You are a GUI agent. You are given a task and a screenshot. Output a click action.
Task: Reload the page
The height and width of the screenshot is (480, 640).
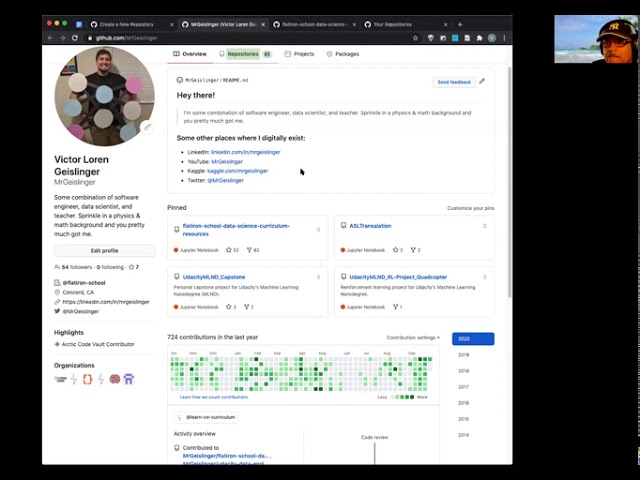point(75,38)
